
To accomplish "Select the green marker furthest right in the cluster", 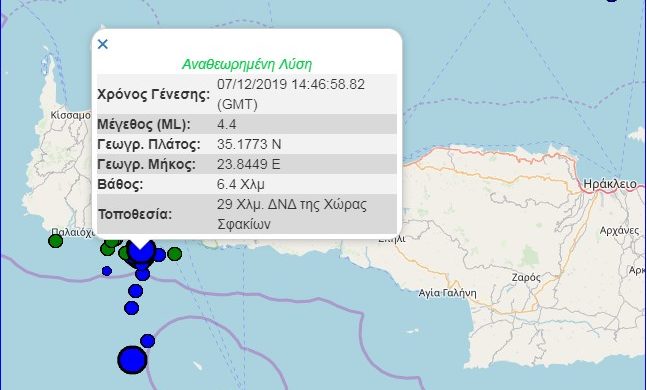I will coord(175,254).
